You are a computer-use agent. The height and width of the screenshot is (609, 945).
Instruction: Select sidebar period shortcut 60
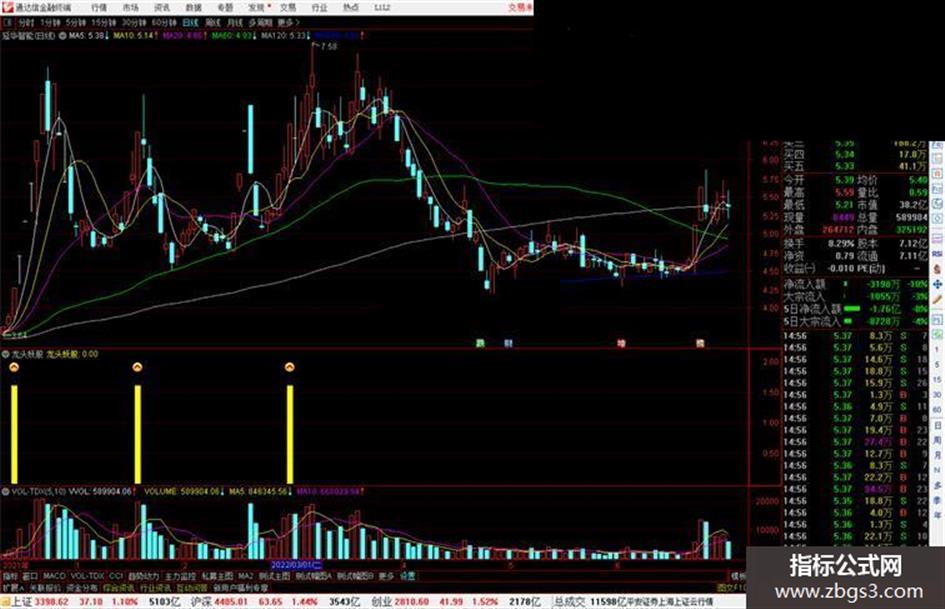(937, 410)
